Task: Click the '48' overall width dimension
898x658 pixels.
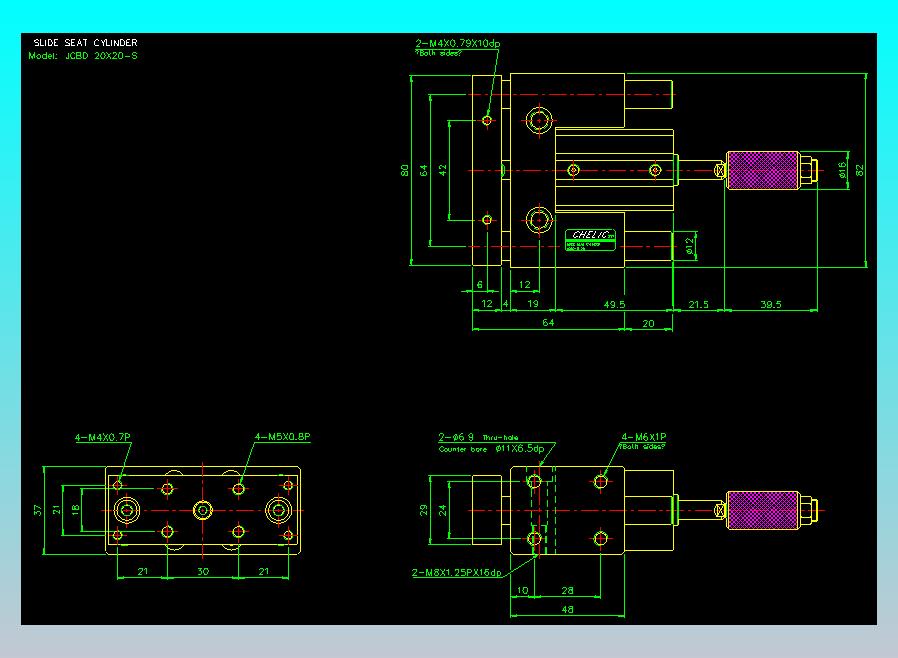Action: (x=567, y=609)
